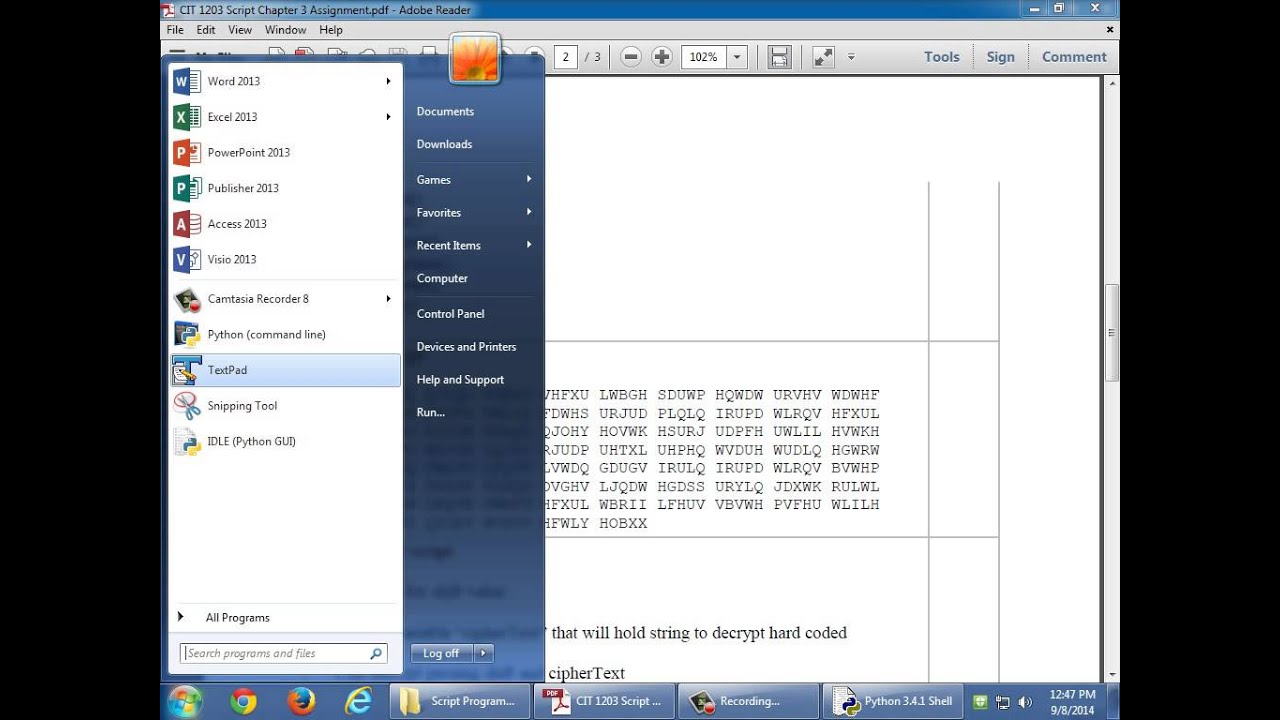Open Internet Explorer from the taskbar

tap(358, 701)
